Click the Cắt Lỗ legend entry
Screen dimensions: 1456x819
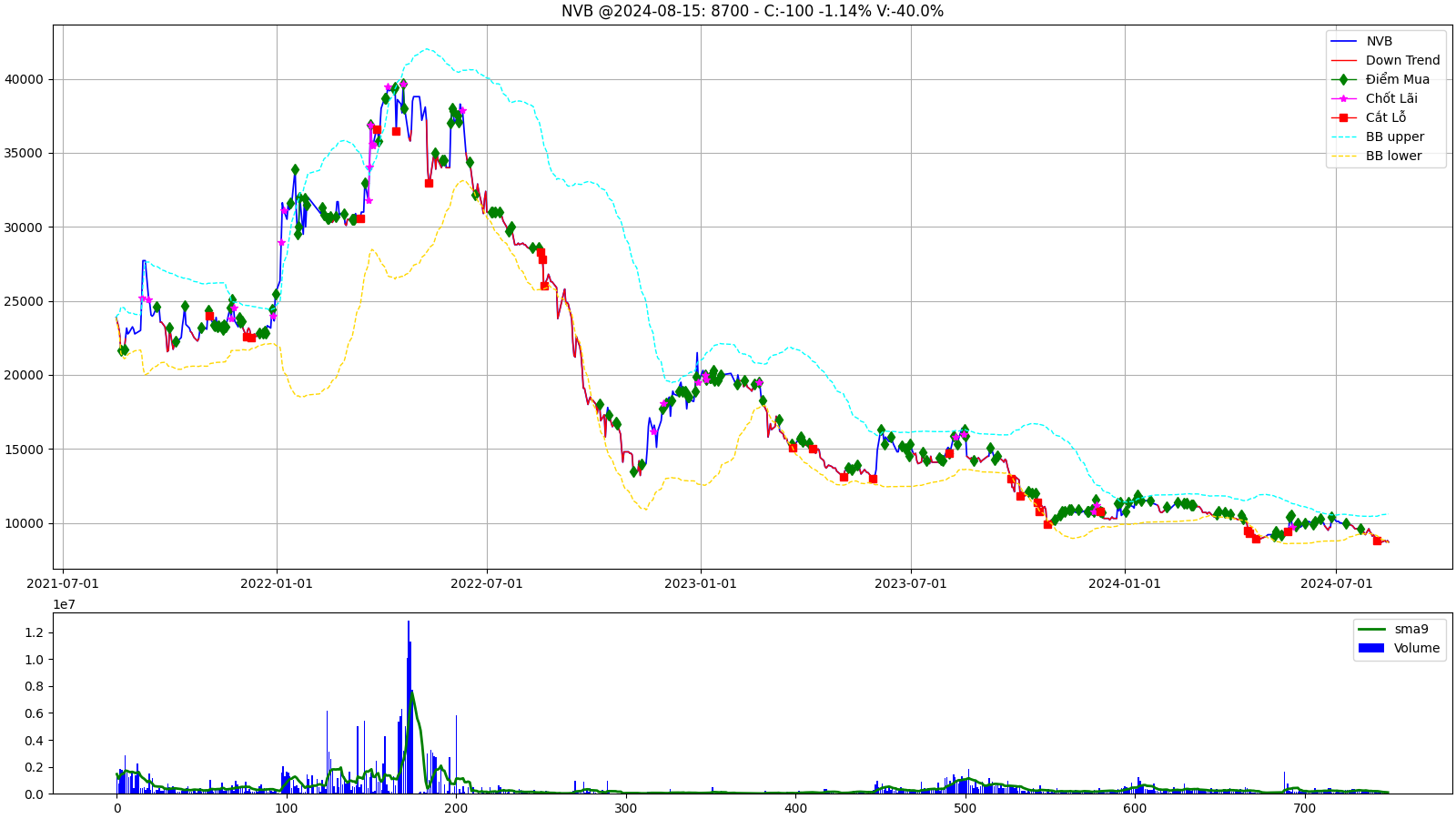(x=1368, y=117)
